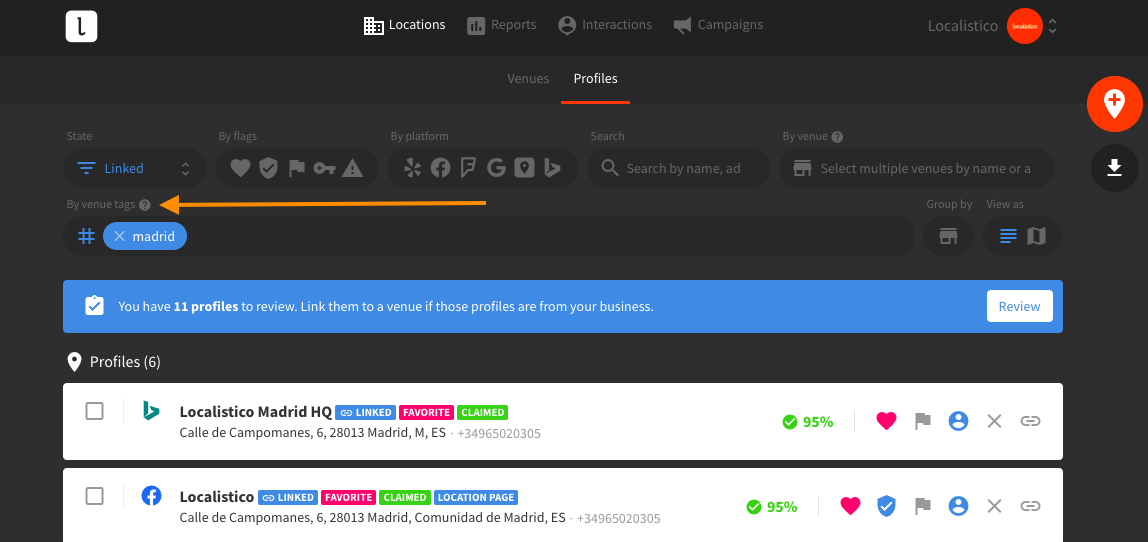
Task: Open the Reports section
Action: point(502,25)
